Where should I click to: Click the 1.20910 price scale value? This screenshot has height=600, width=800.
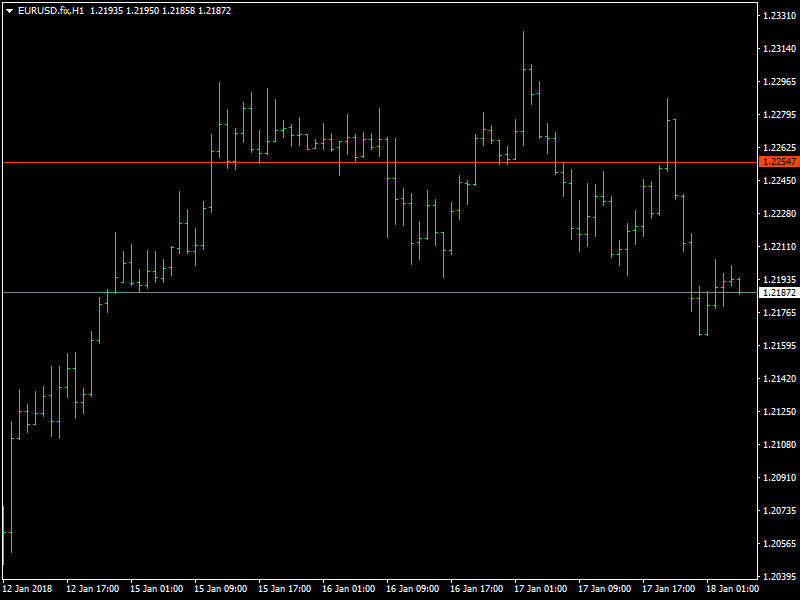point(779,478)
